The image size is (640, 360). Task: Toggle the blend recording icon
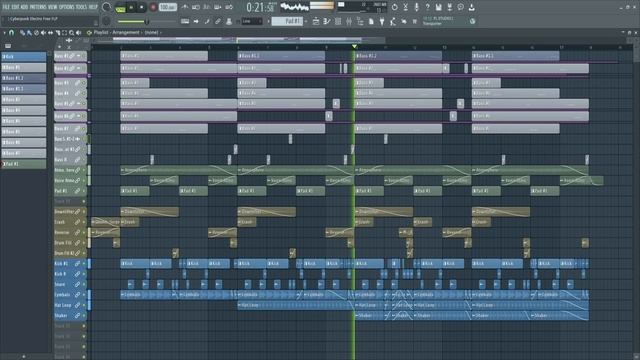(x=218, y=7)
